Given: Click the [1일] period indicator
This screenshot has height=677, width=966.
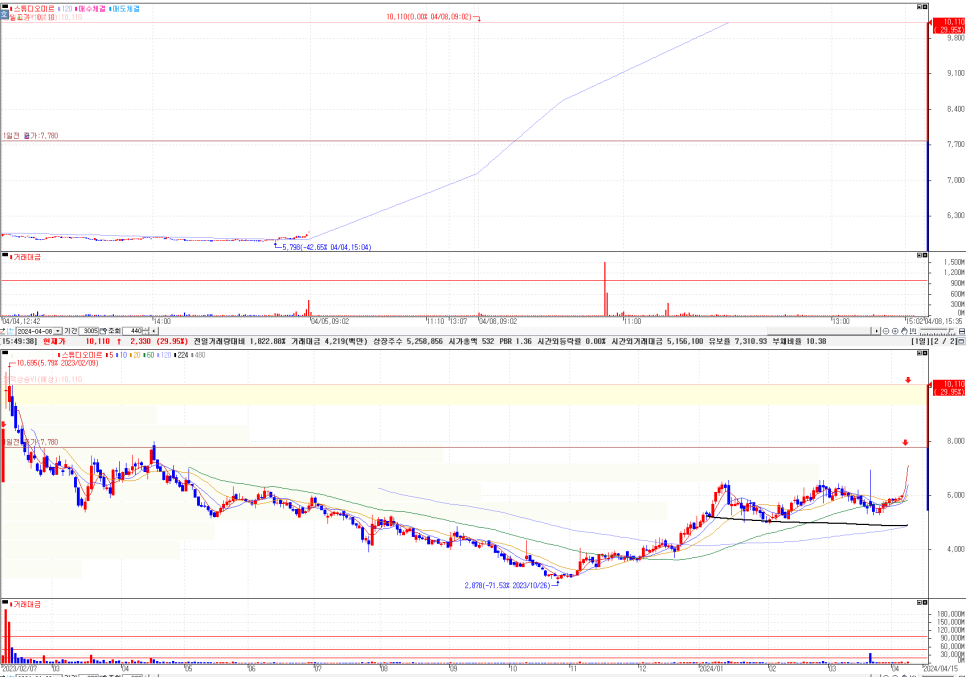Looking at the screenshot, I should (919, 341).
